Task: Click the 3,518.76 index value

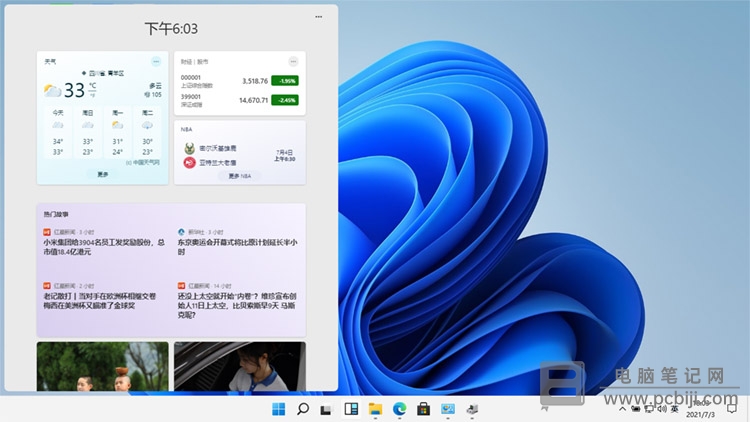Action: (255, 81)
